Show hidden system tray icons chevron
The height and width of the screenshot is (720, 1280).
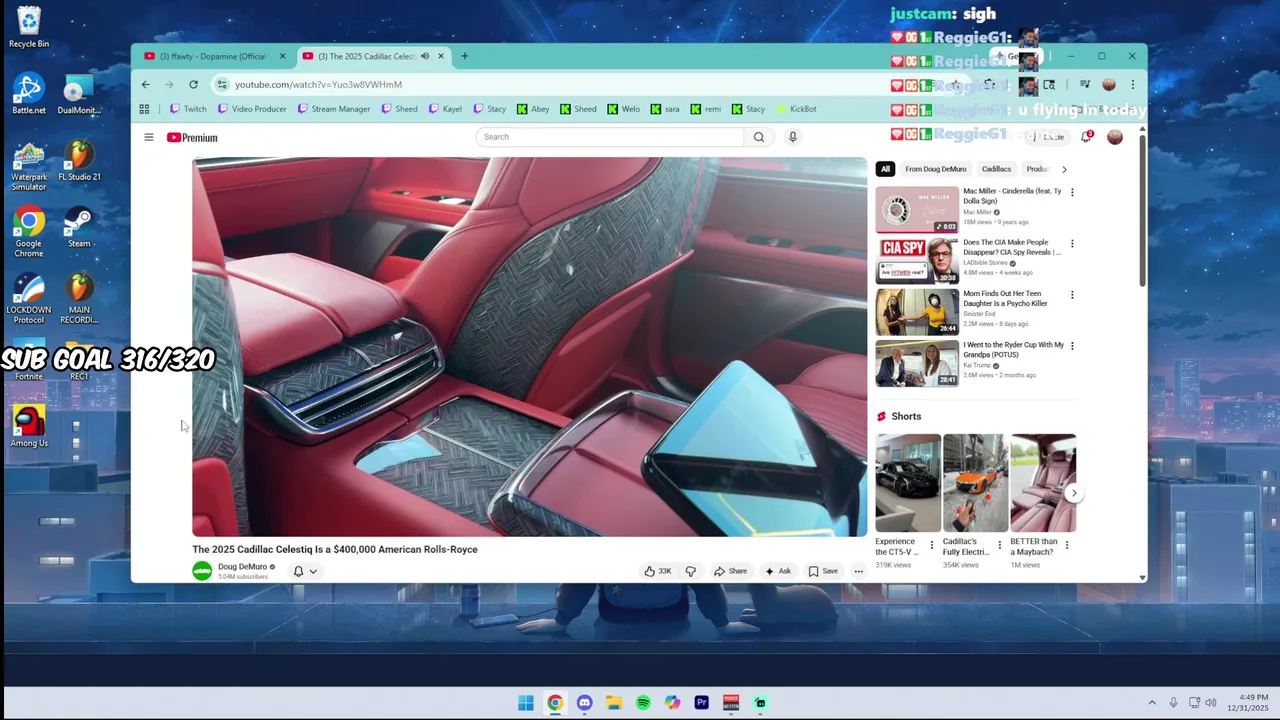click(x=1152, y=703)
